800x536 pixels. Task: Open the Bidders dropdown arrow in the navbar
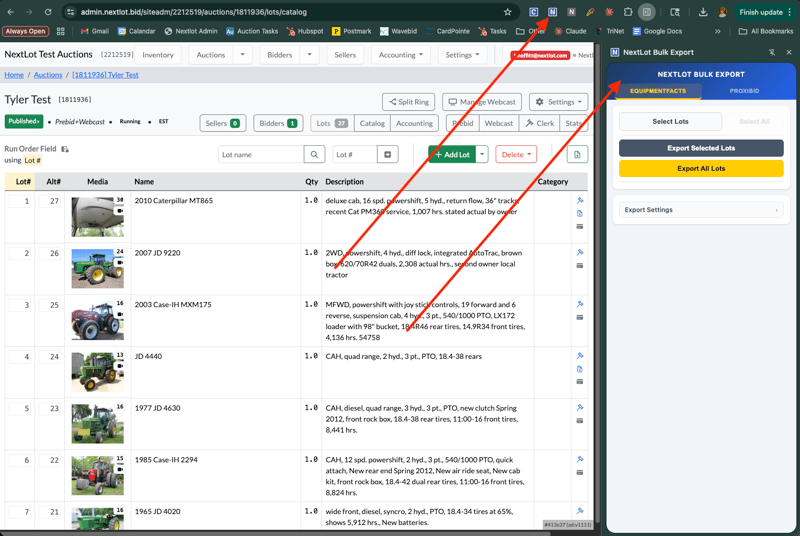(x=309, y=55)
